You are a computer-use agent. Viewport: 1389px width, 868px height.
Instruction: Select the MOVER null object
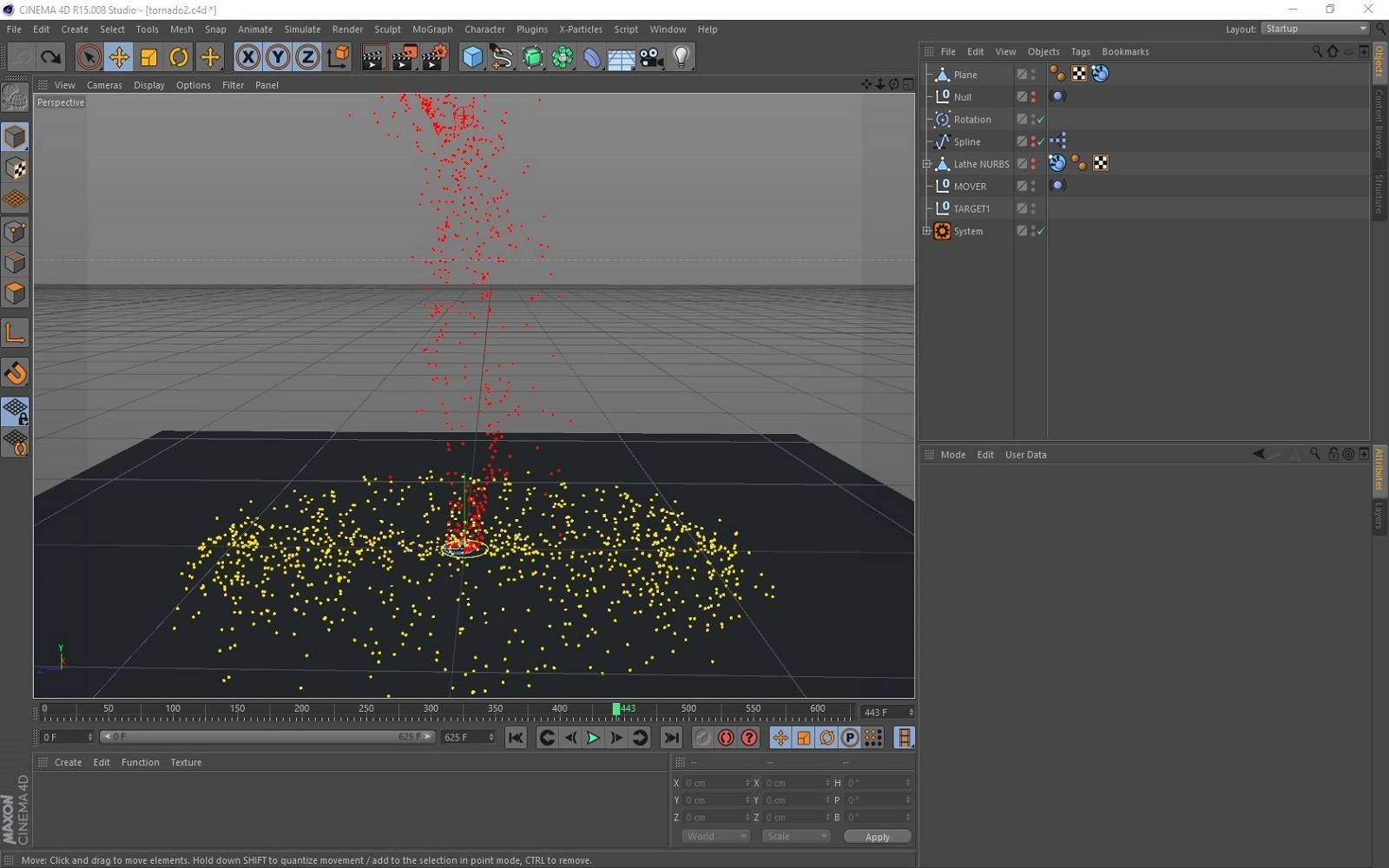(970, 187)
